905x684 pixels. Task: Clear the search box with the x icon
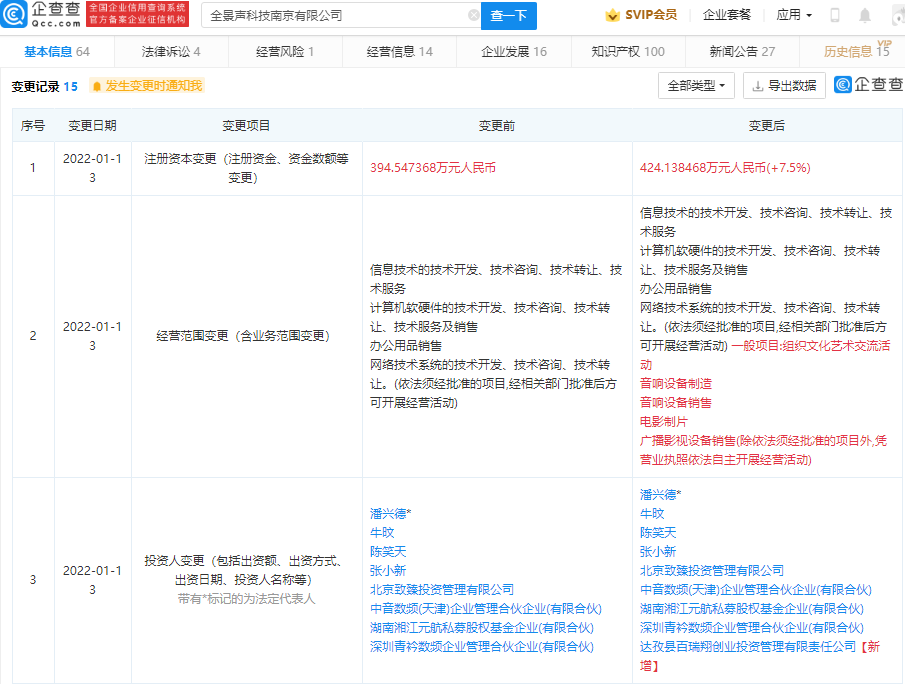tap(473, 15)
